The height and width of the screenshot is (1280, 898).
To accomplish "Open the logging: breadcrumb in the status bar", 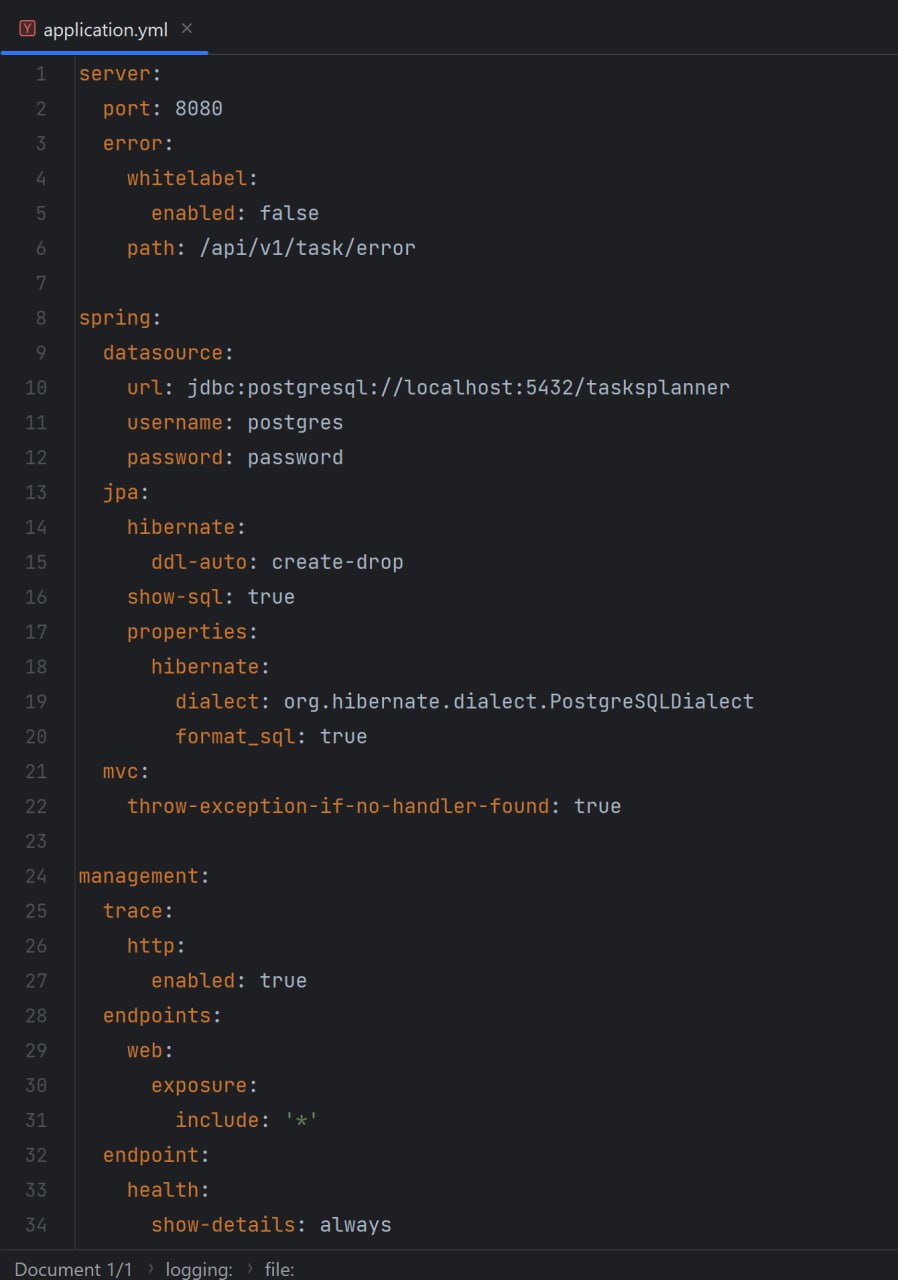I will (198, 1268).
